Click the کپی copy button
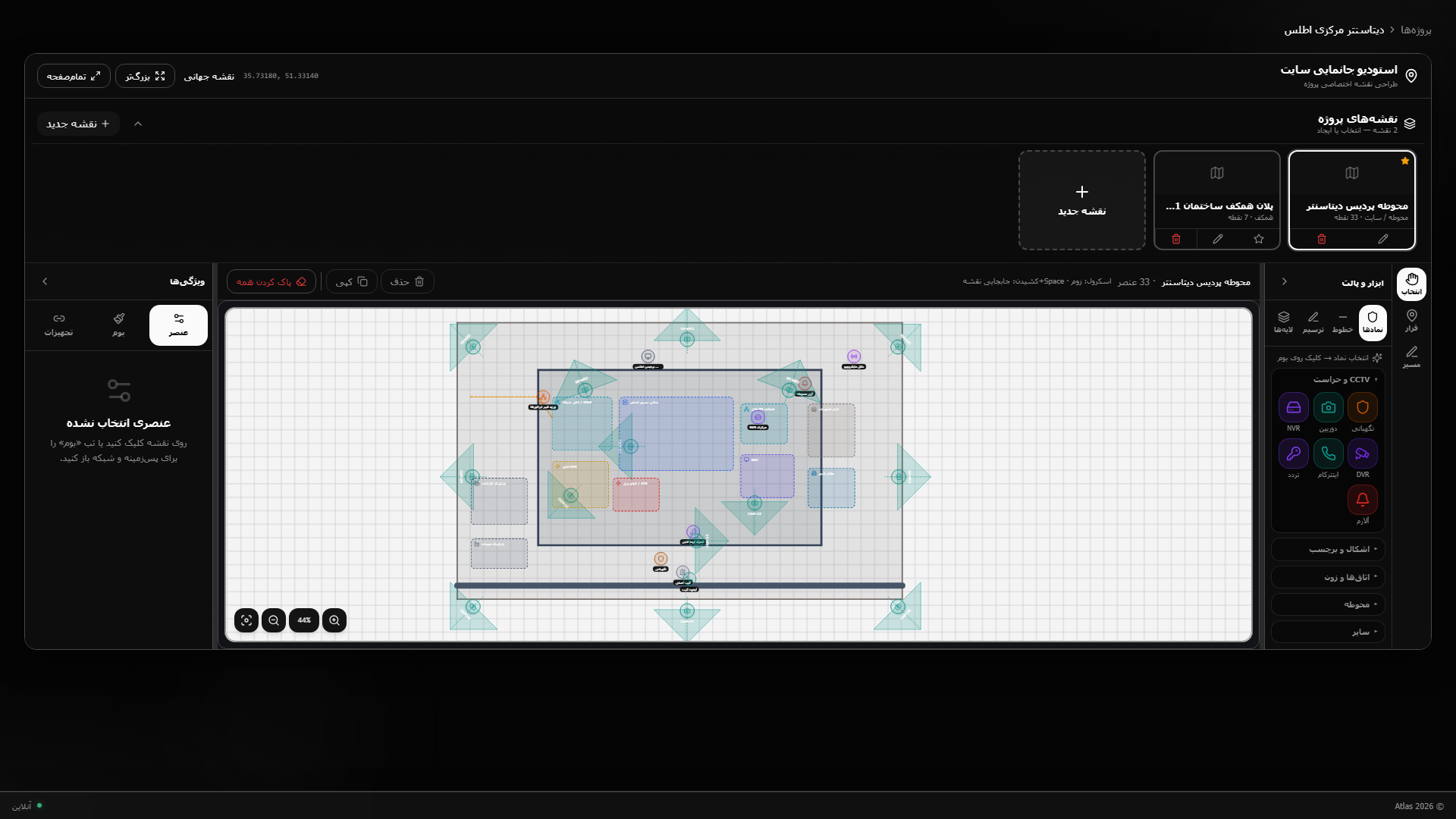This screenshot has height=819, width=1456. [x=352, y=281]
